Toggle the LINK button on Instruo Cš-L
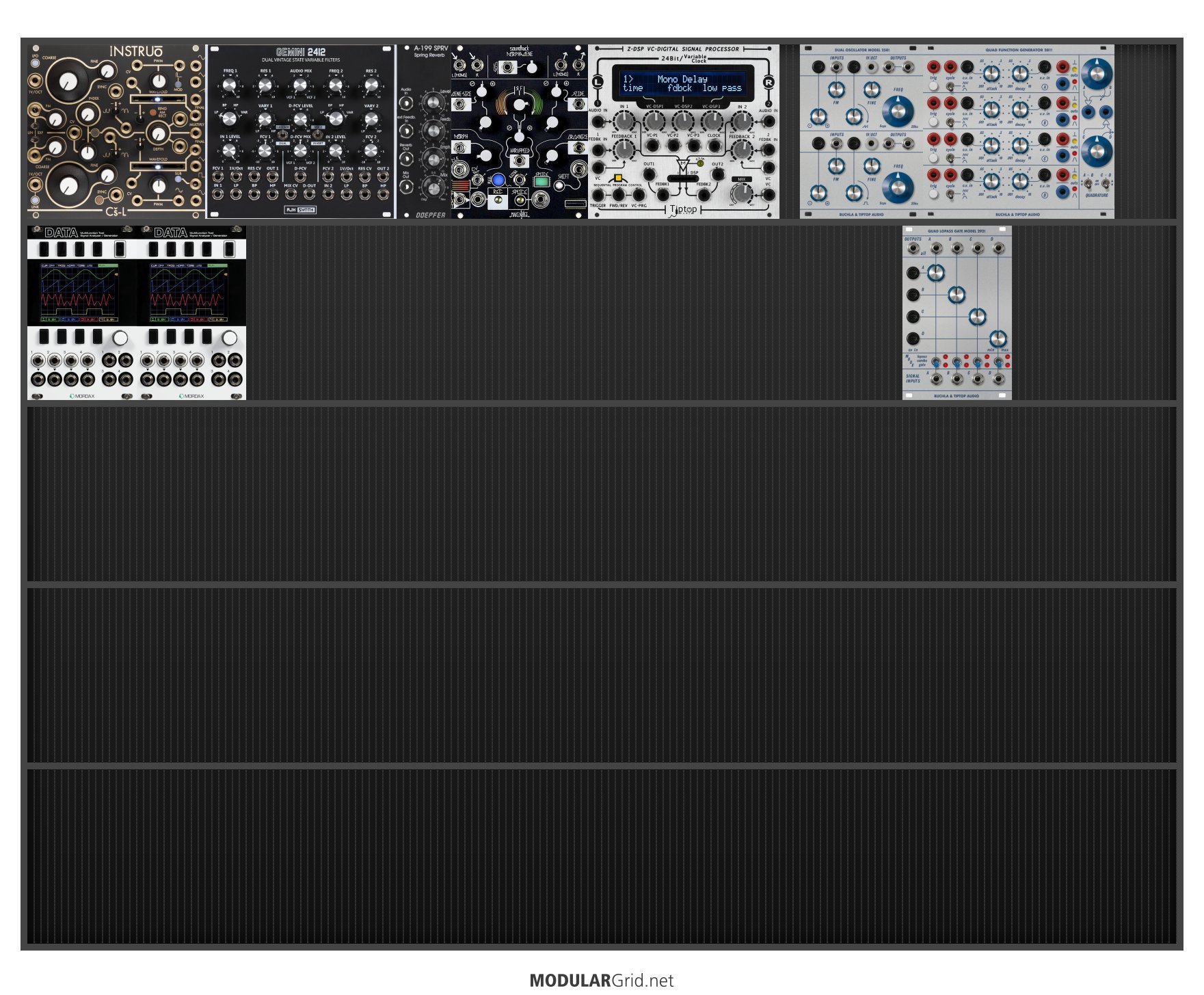The height and width of the screenshot is (995, 1204). tap(36, 200)
